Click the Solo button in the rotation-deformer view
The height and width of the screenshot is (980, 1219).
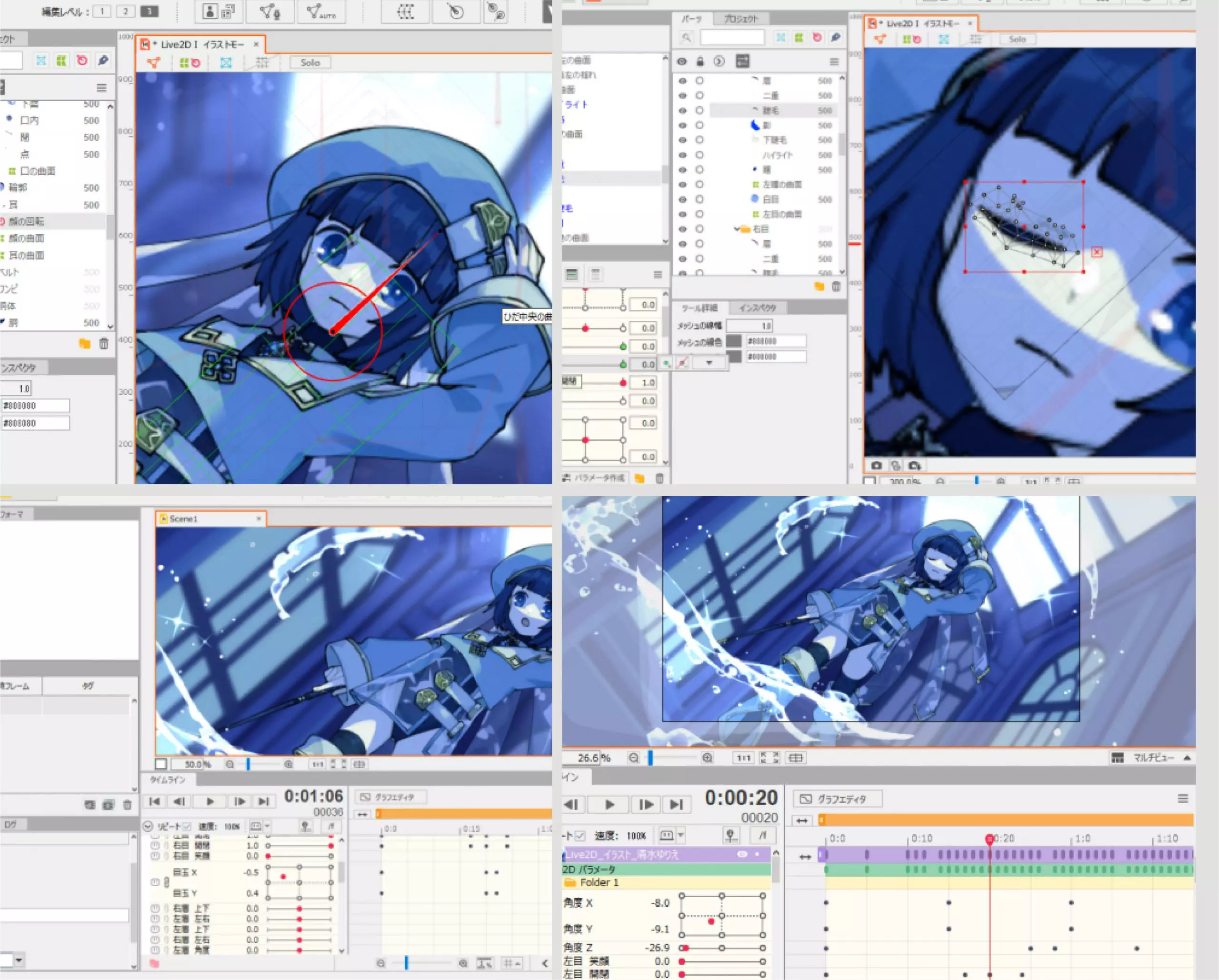pos(310,63)
